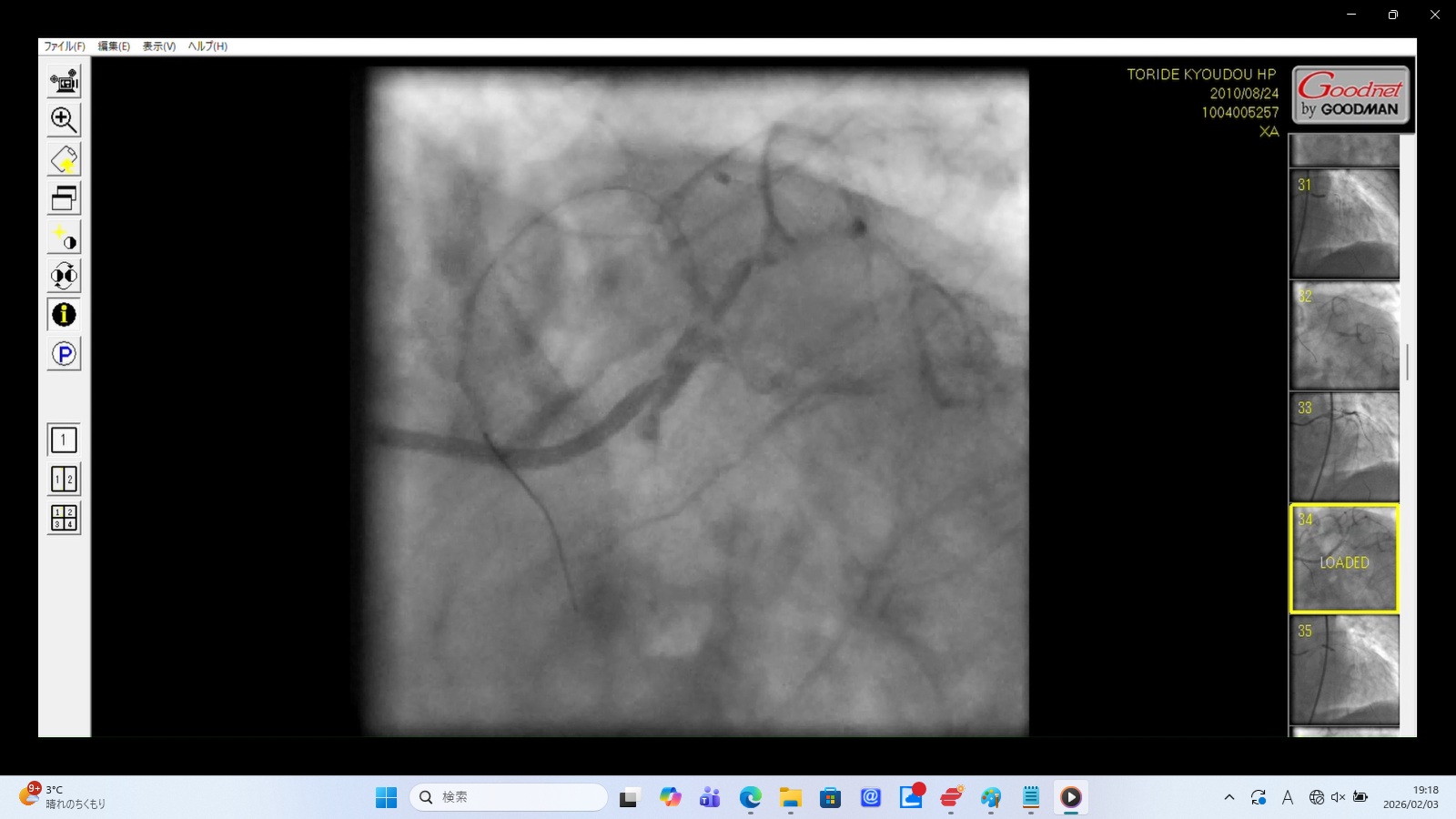The width and height of the screenshot is (1456, 819).
Task: Click the blue circled P icon
Action: click(x=64, y=354)
